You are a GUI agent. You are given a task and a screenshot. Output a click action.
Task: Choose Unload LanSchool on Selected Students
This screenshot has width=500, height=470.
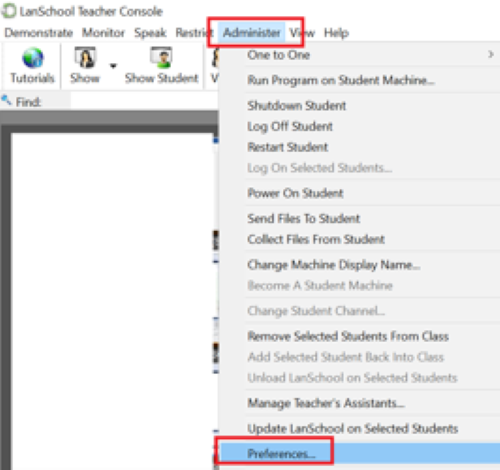(352, 378)
